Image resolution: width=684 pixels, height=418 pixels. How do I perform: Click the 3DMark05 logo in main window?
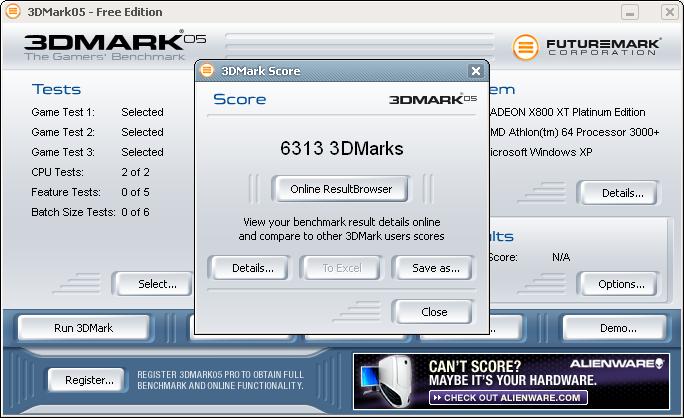pos(115,46)
